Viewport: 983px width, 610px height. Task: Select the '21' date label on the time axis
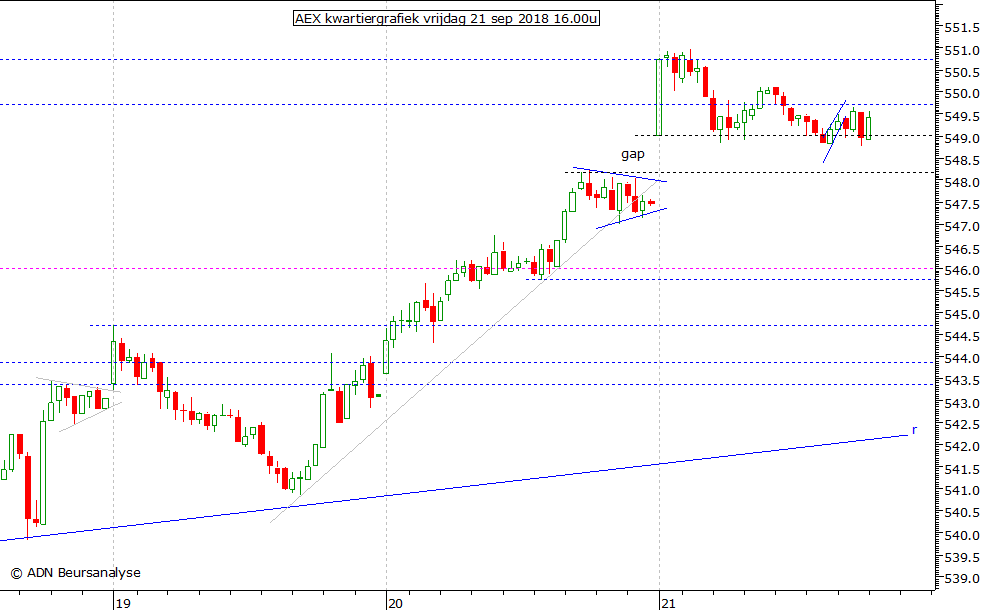[668, 603]
